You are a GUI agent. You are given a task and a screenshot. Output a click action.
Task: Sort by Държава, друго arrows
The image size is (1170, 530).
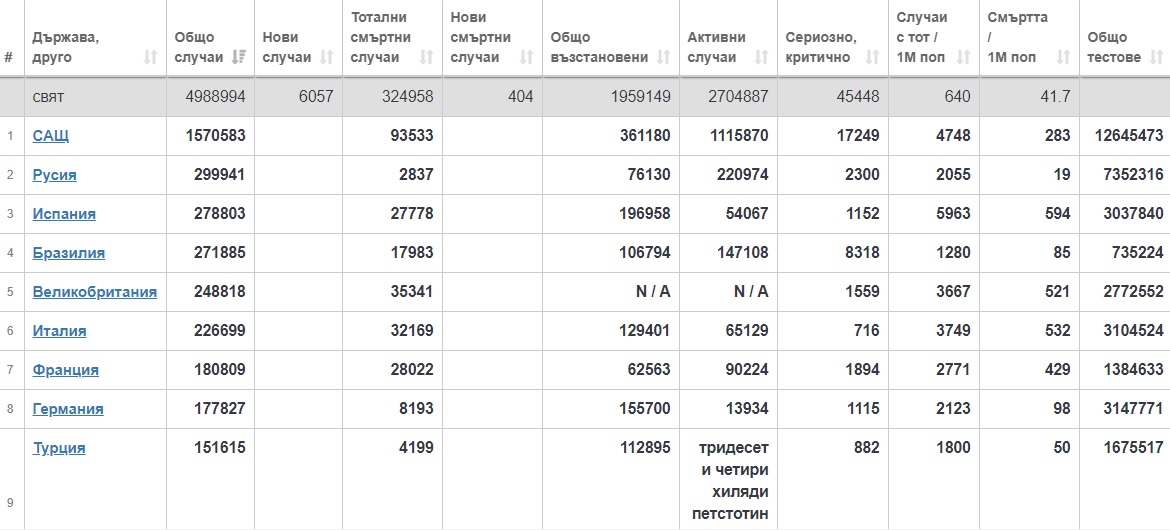click(150, 57)
